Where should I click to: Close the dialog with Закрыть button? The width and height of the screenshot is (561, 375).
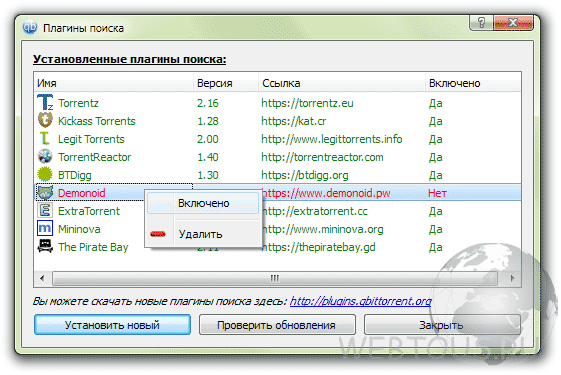(x=442, y=325)
